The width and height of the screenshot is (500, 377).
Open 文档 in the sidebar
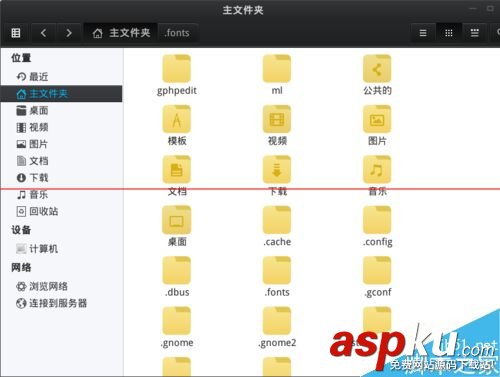62,161
